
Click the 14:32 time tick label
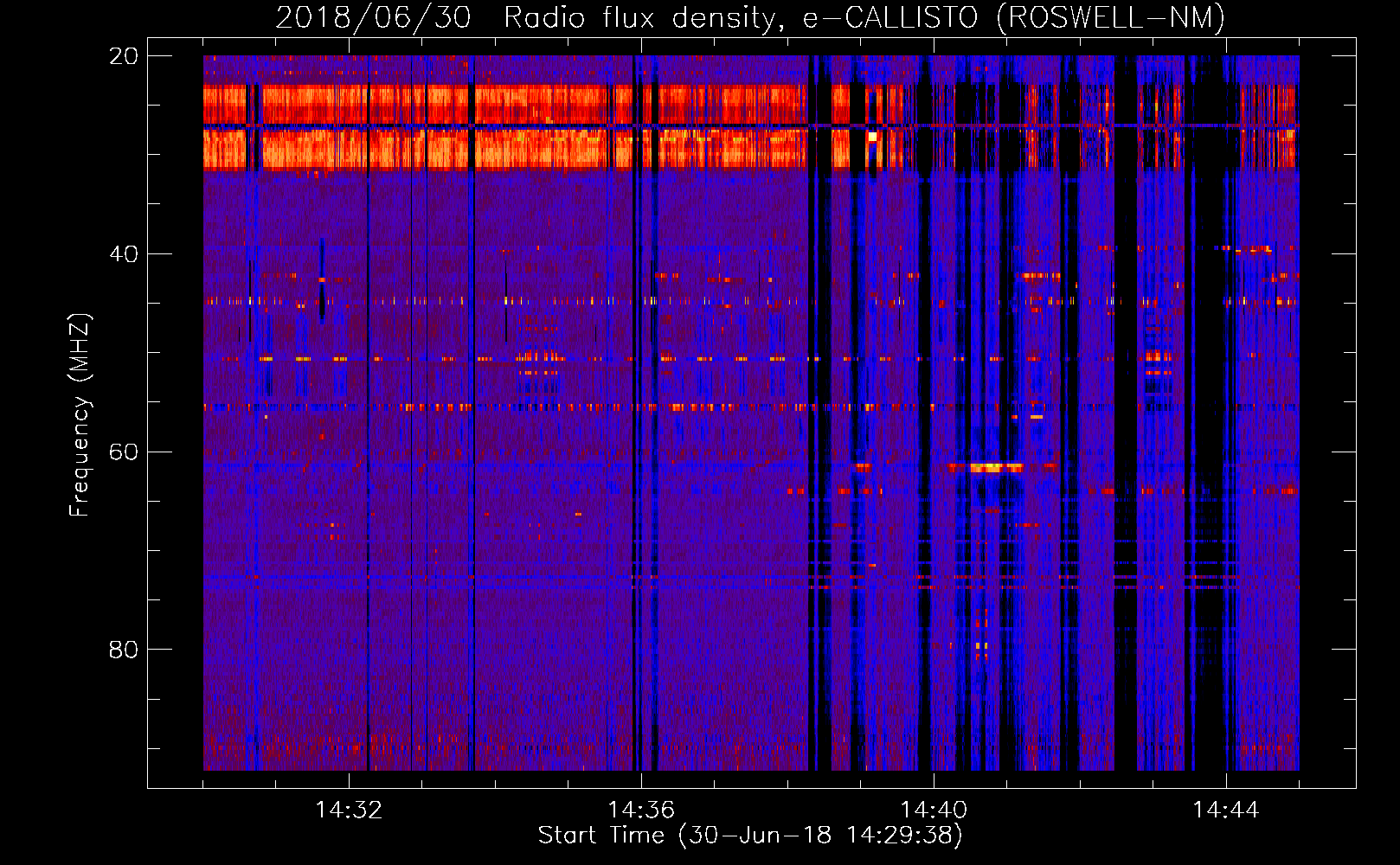pos(349,811)
